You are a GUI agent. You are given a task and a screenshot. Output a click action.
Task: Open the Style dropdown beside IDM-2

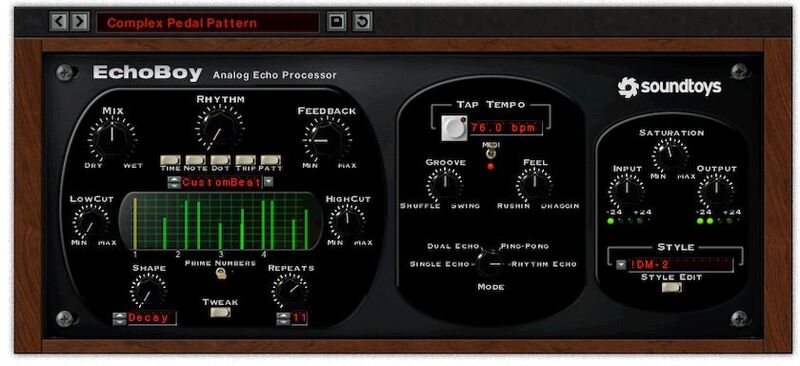coord(620,264)
